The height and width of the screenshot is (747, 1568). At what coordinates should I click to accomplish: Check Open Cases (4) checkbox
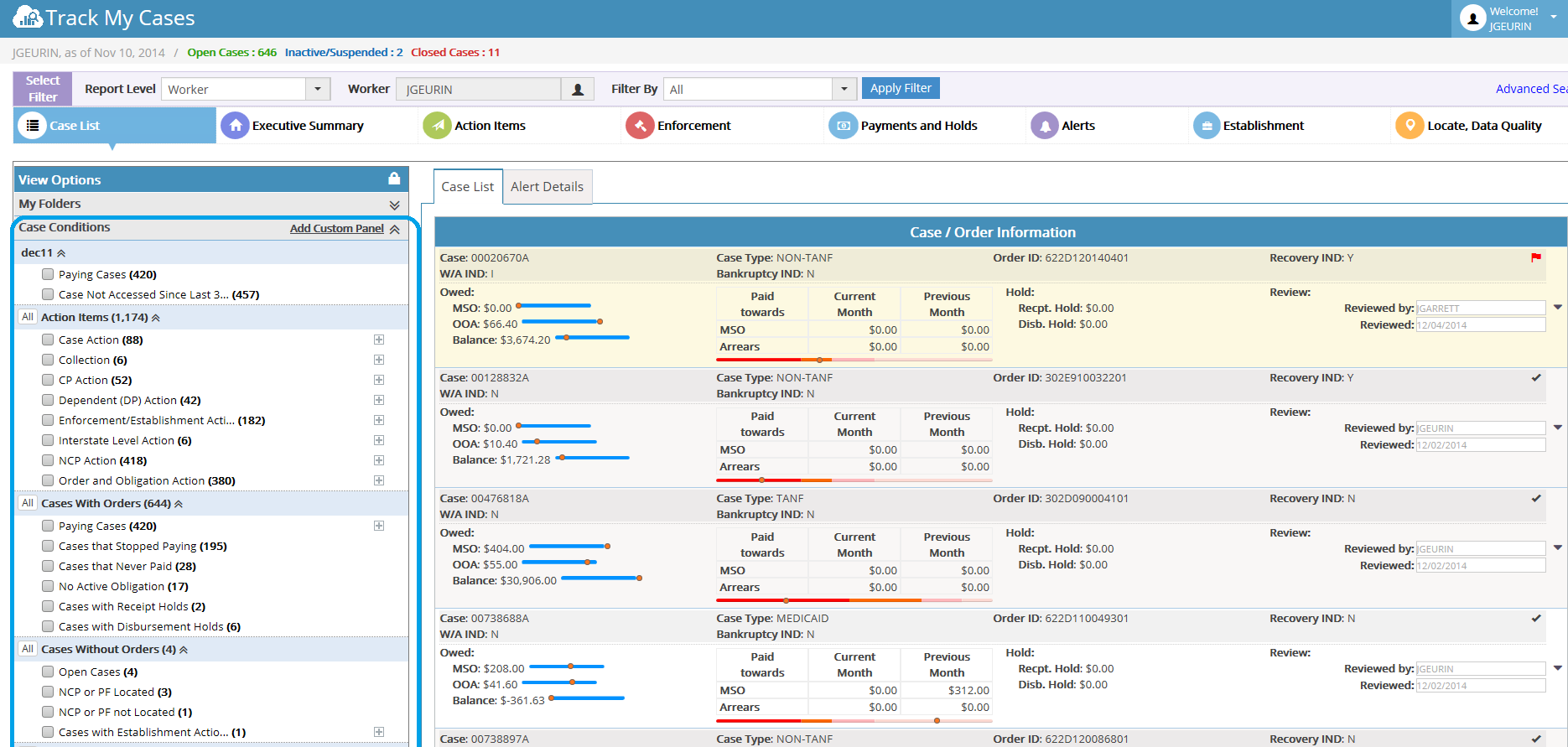tap(48, 672)
